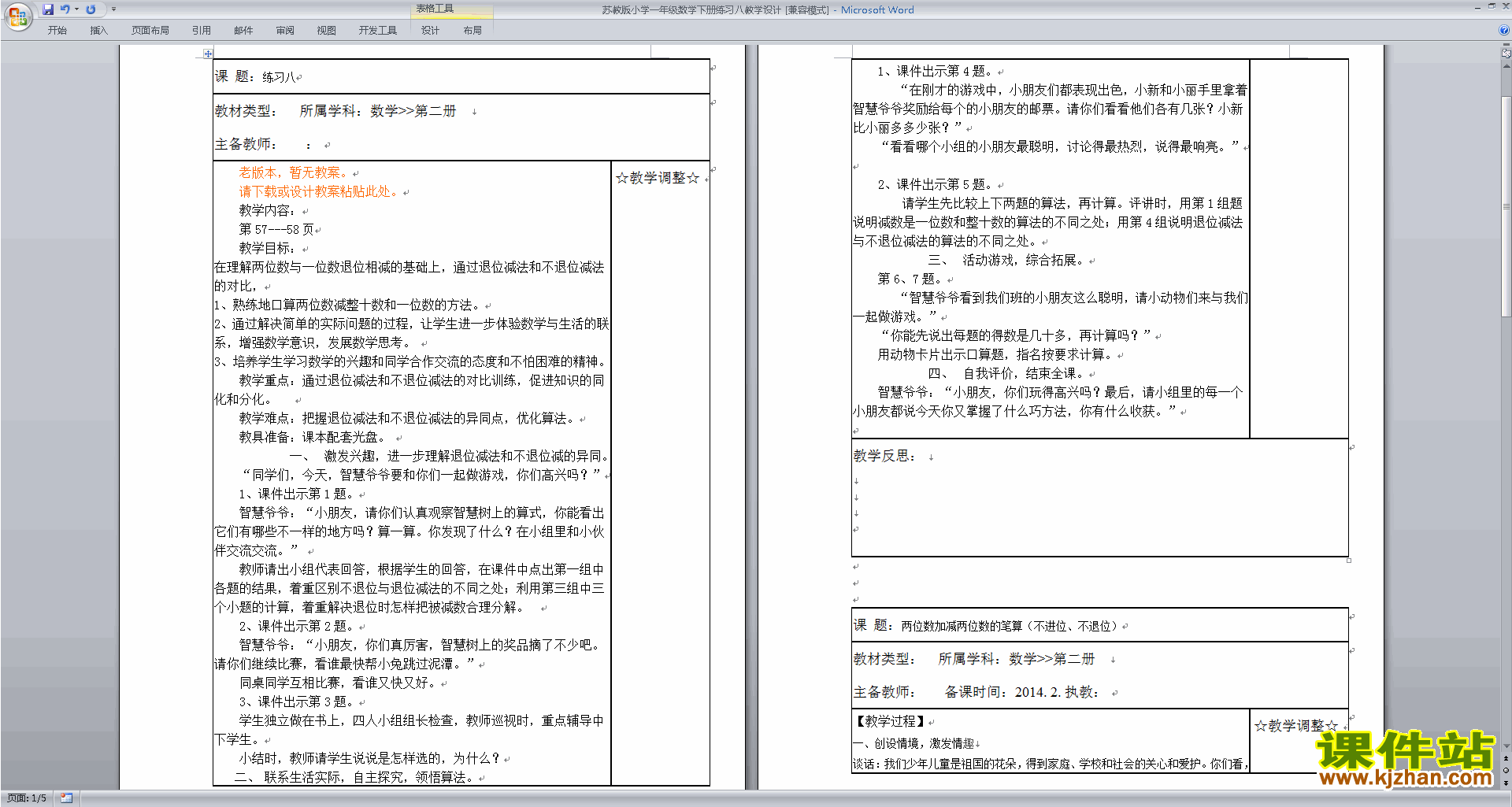Click the title text 课 题: 练习八
Viewport: 1512px width, 807px height.
[x=257, y=76]
